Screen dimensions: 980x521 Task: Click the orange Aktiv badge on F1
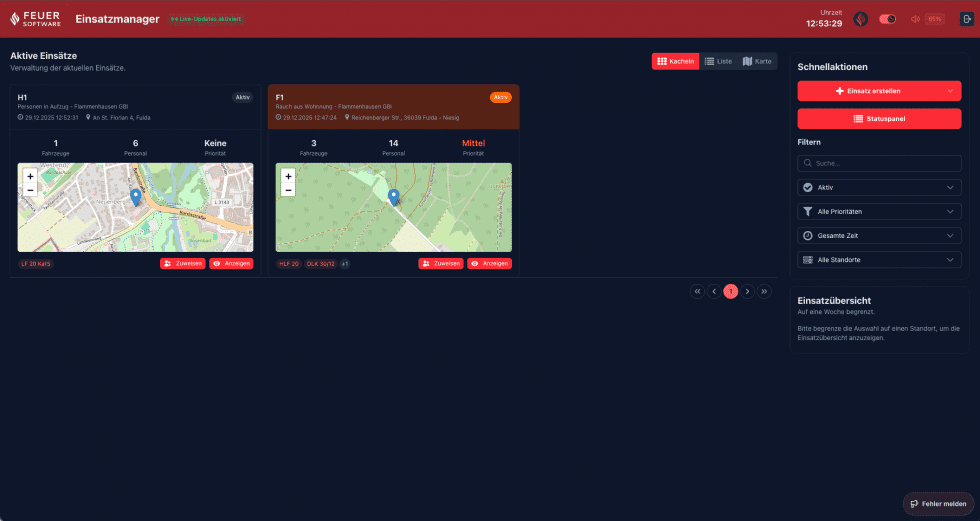[x=501, y=97]
